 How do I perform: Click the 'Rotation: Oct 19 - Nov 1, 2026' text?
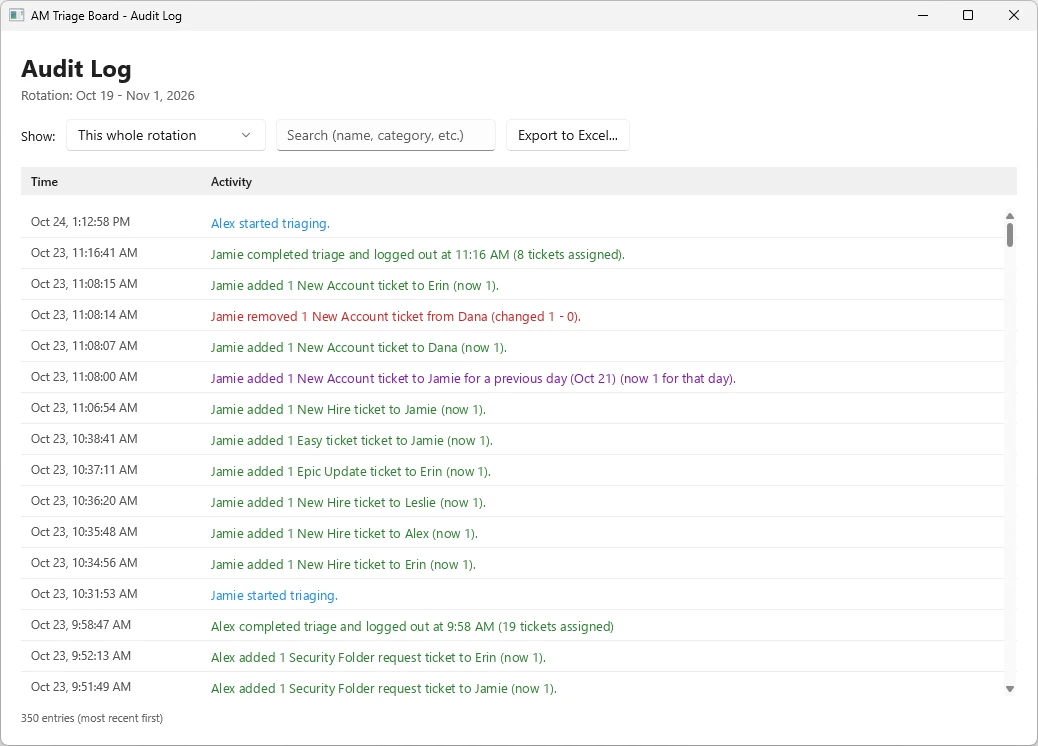pos(108,96)
